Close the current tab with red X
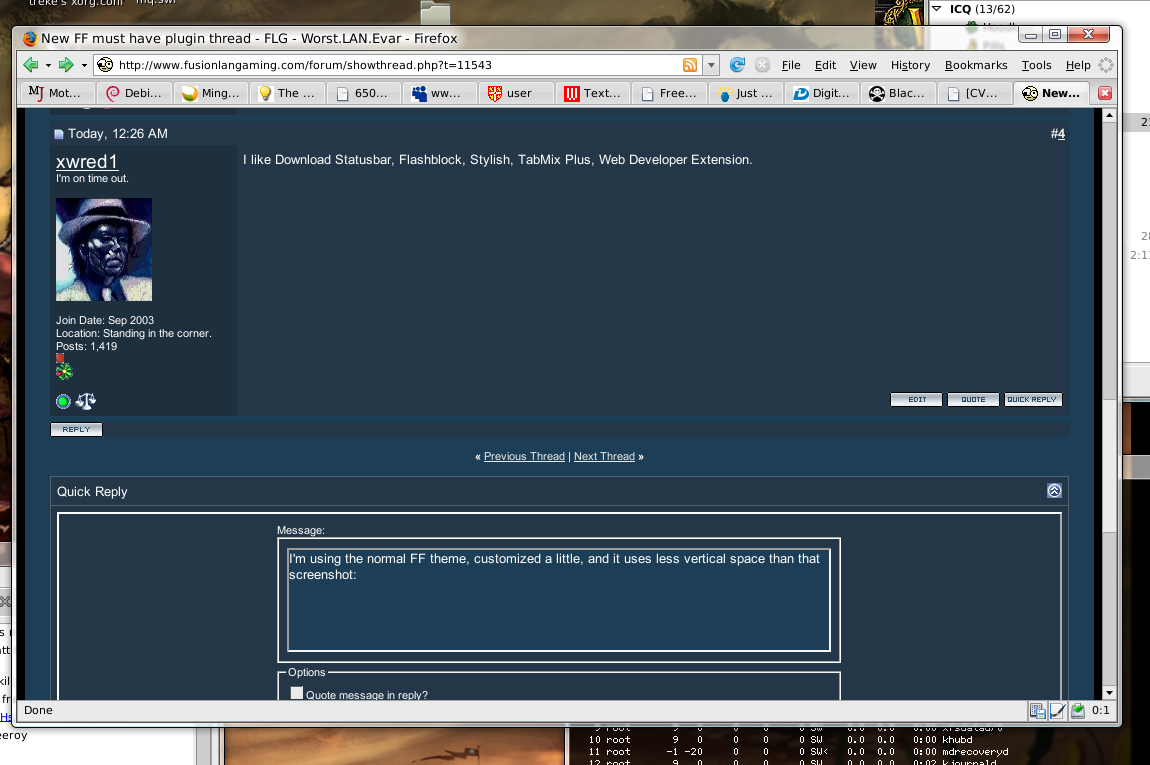 click(1105, 93)
